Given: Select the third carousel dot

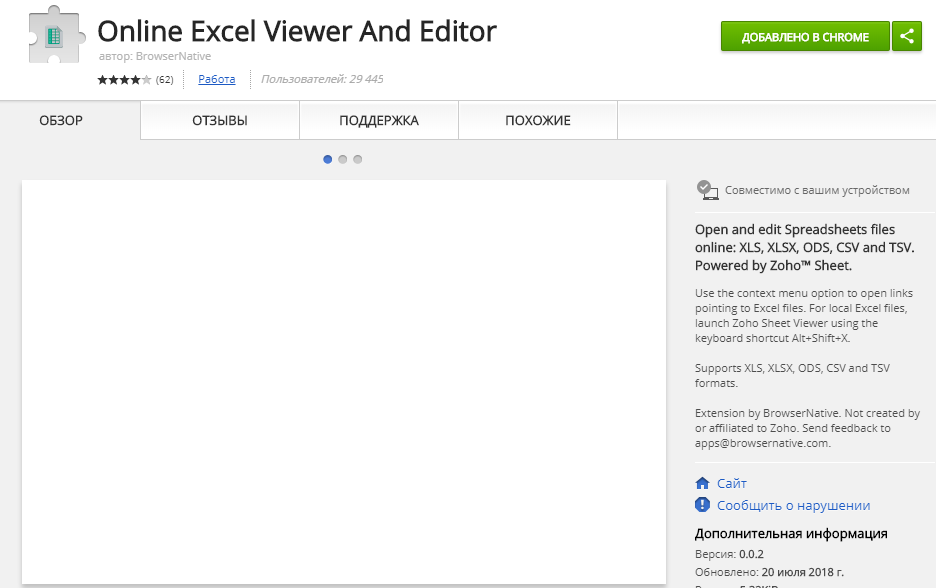Looking at the screenshot, I should point(358,159).
